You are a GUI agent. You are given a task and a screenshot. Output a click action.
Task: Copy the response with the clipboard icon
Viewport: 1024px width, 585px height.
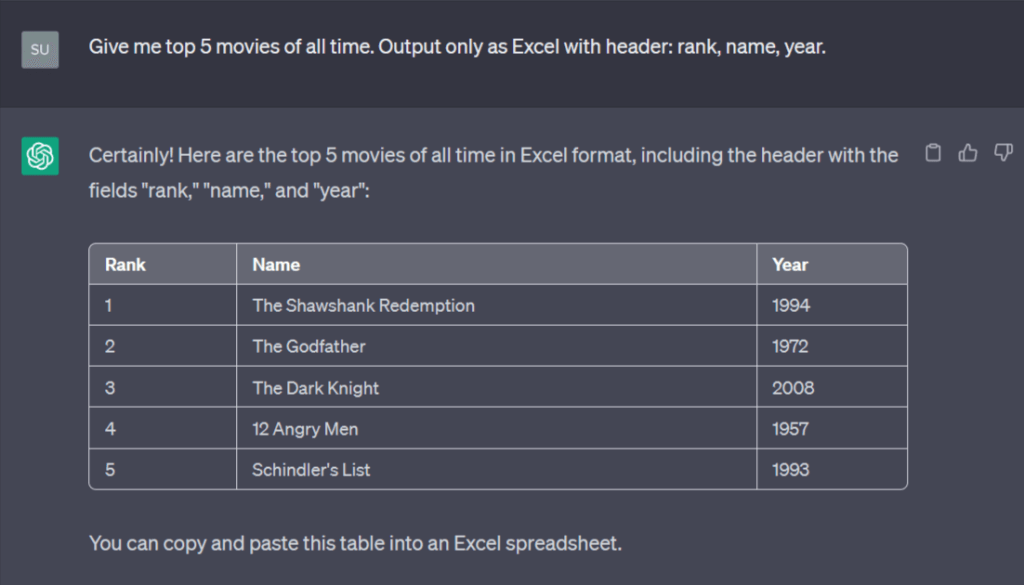pos(933,153)
